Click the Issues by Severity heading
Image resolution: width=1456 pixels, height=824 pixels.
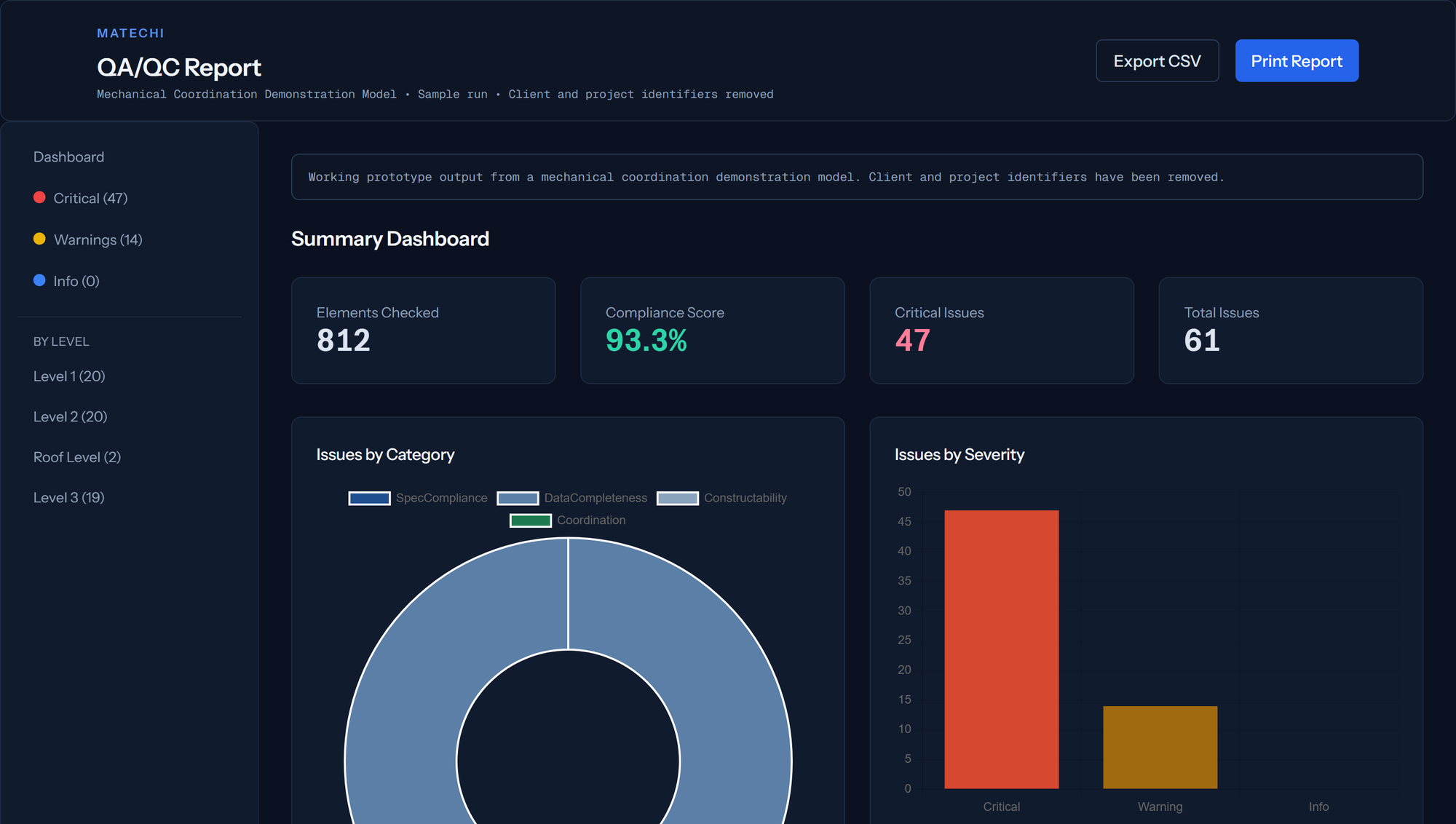point(960,455)
